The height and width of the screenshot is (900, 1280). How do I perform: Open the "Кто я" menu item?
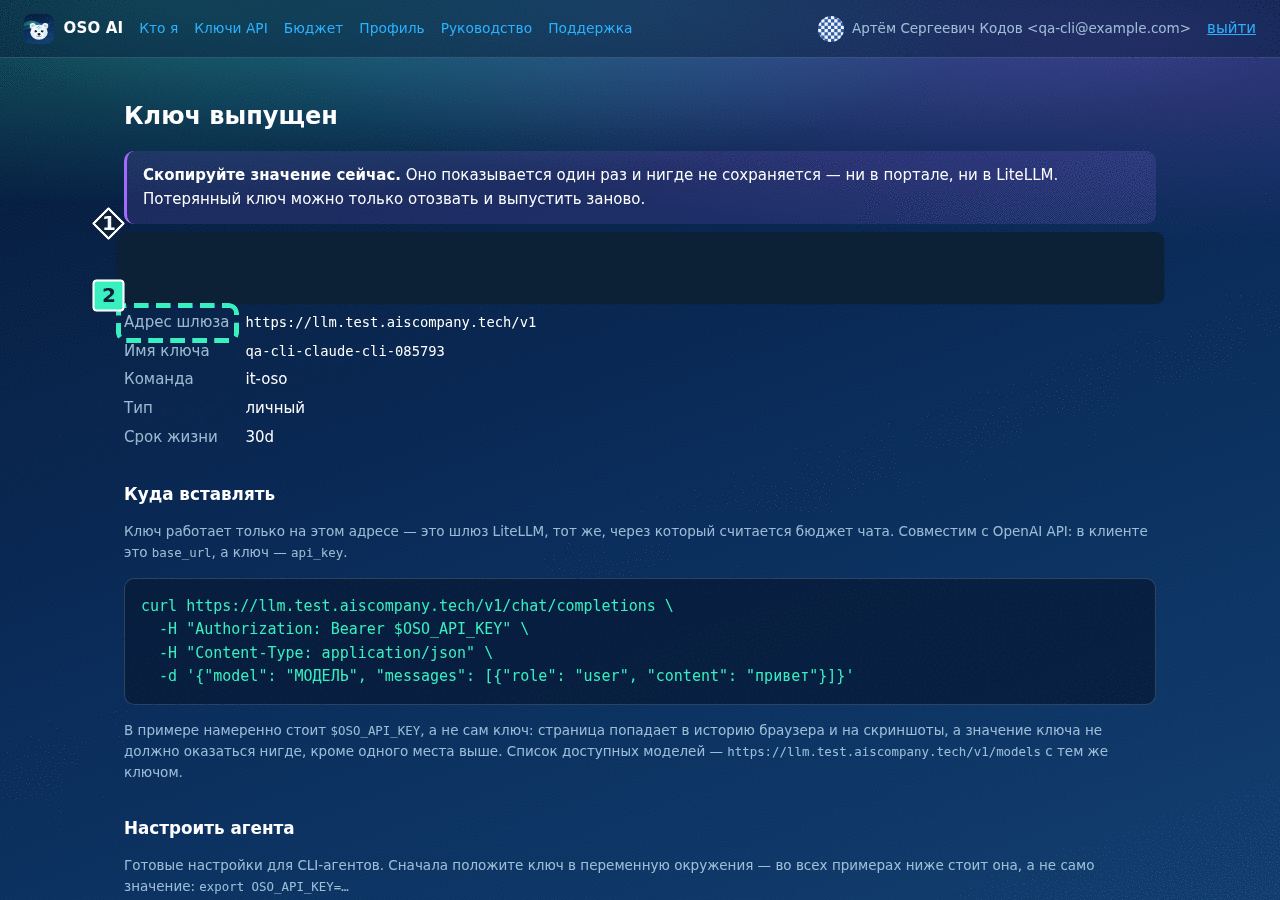[x=159, y=28]
